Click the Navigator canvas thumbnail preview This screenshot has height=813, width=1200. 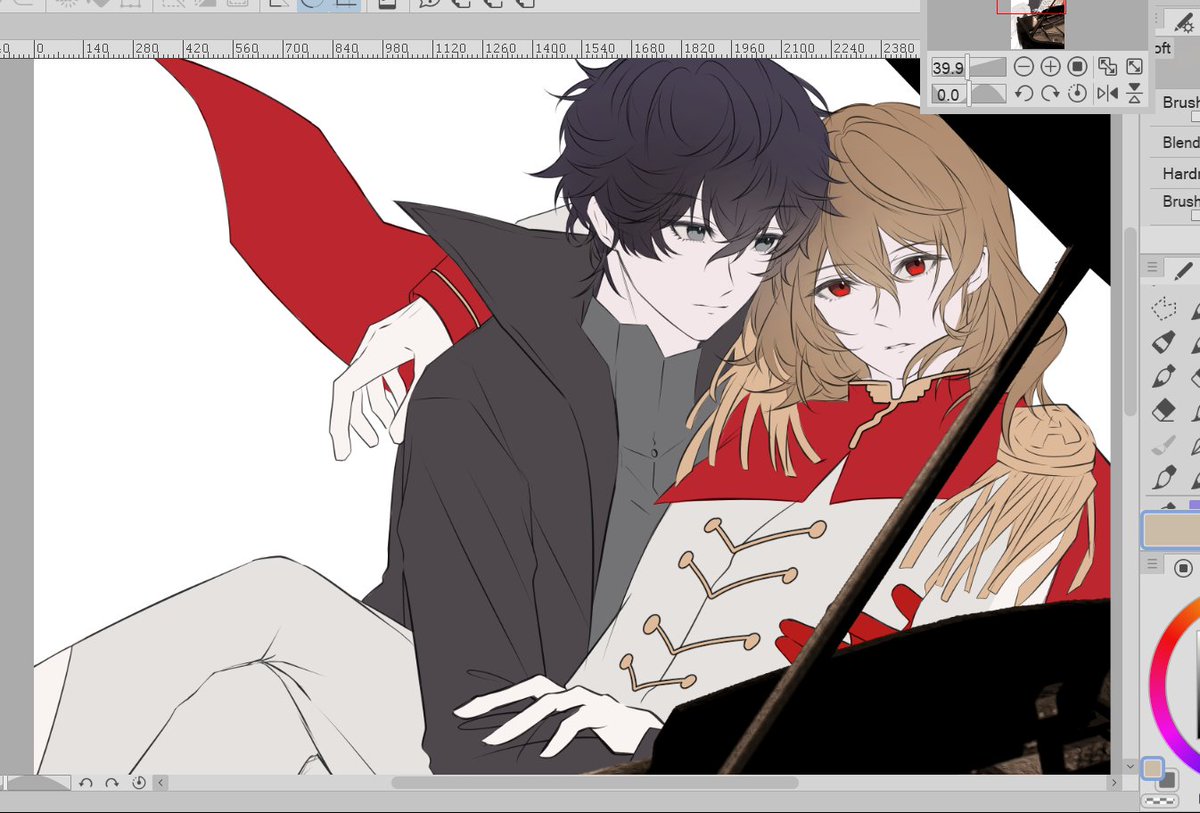[1037, 25]
